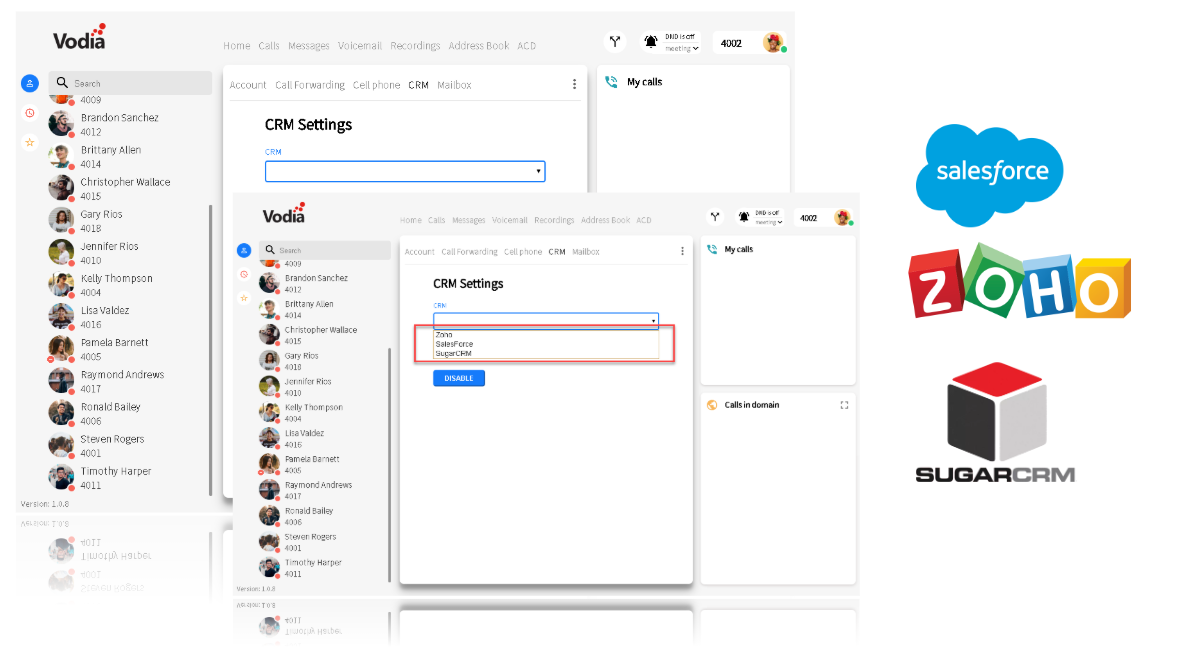The width and height of the screenshot is (1189, 652).
Task: Click the Vodia logo in the back window
Action: (79, 37)
